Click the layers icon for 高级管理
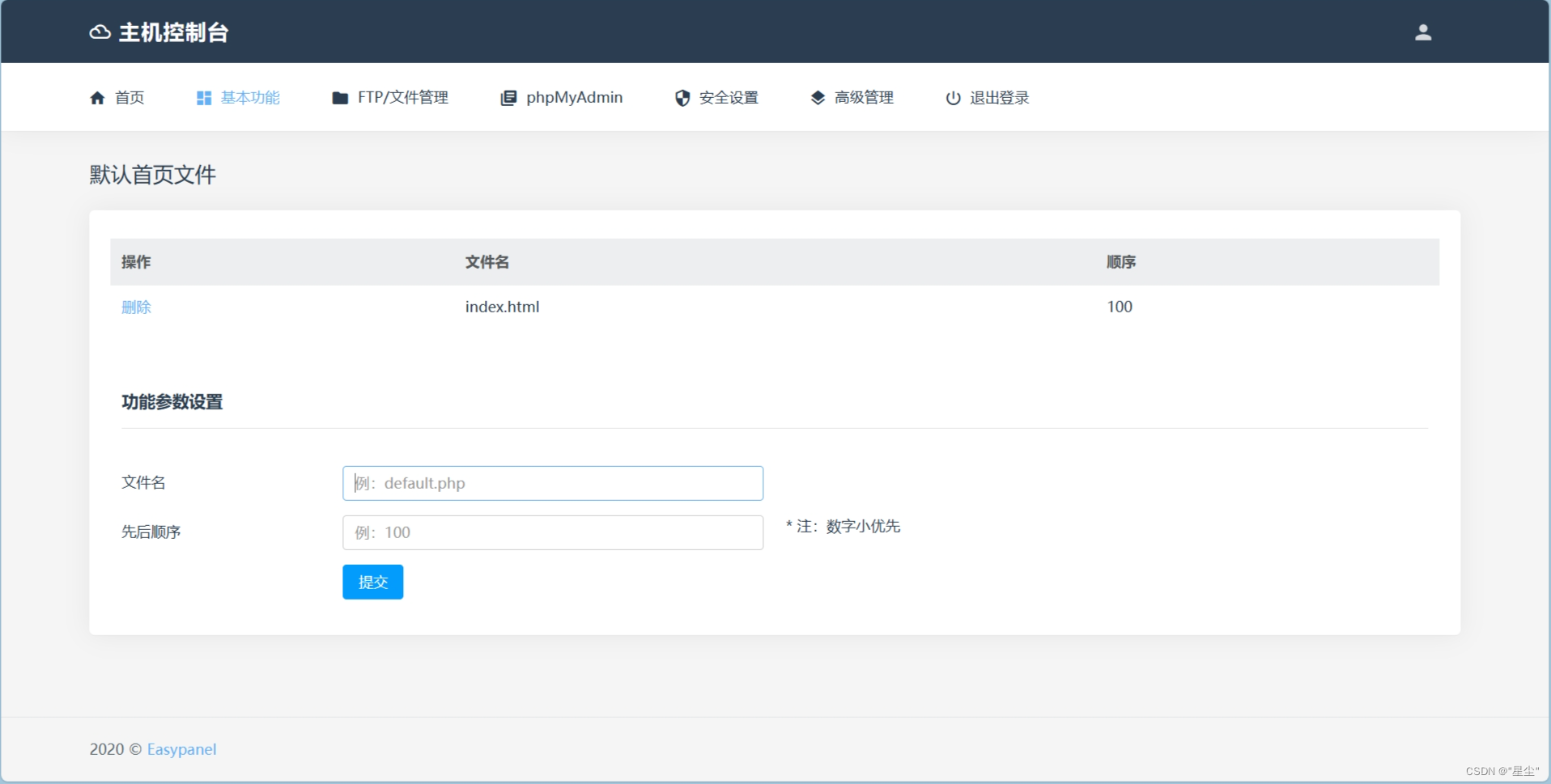Screen dimensions: 1551x784 [818, 98]
